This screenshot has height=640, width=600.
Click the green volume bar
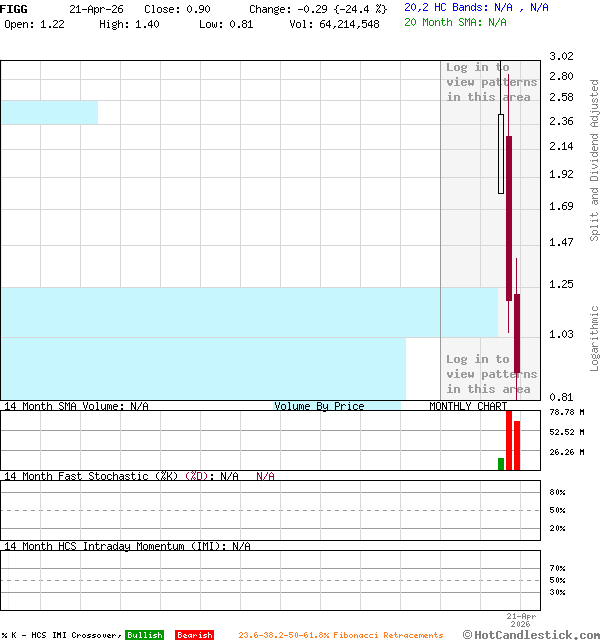[501, 464]
